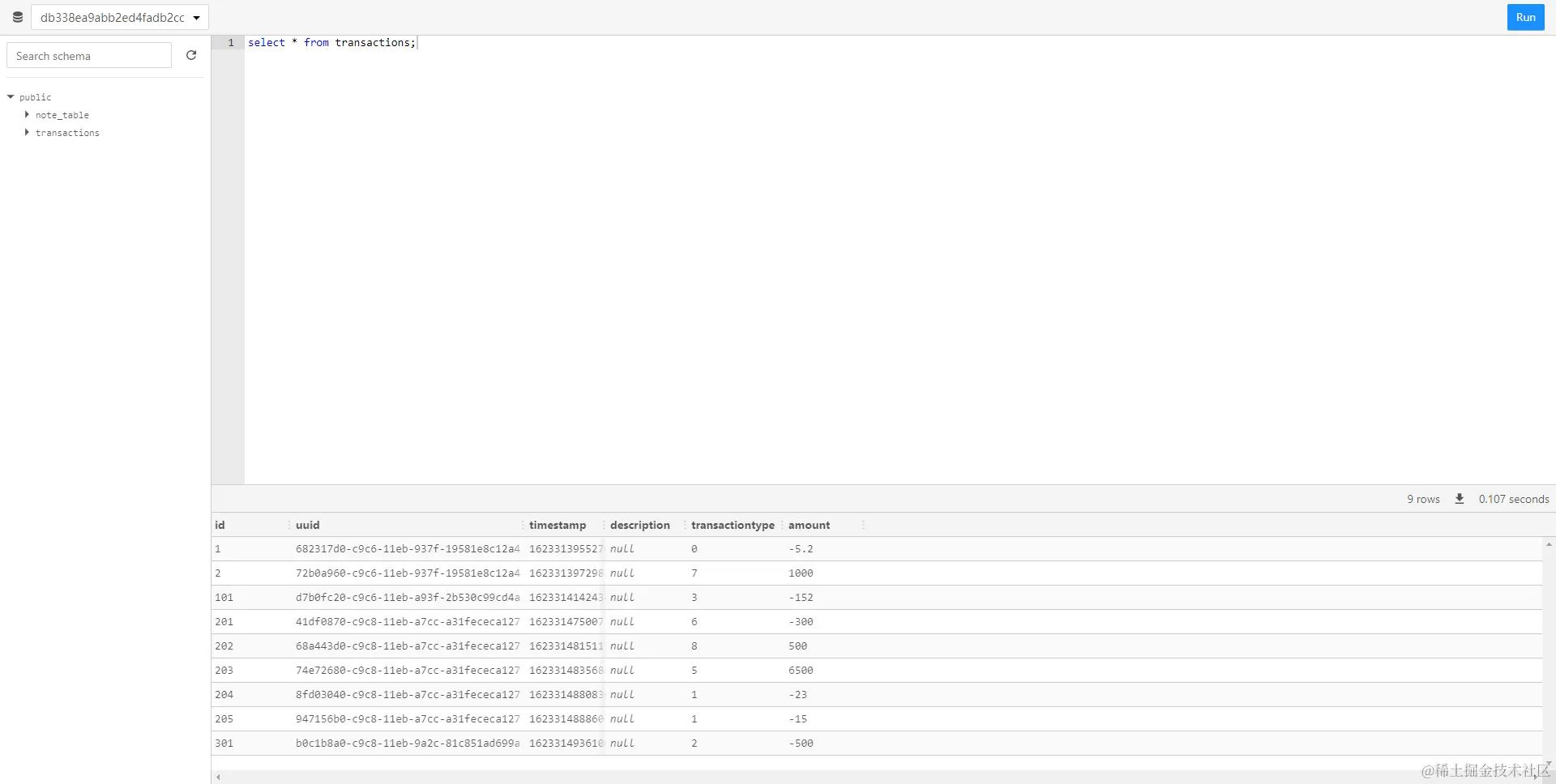This screenshot has height=784, width=1556.
Task: Select note_table in schema tree
Action: pyautogui.click(x=62, y=115)
